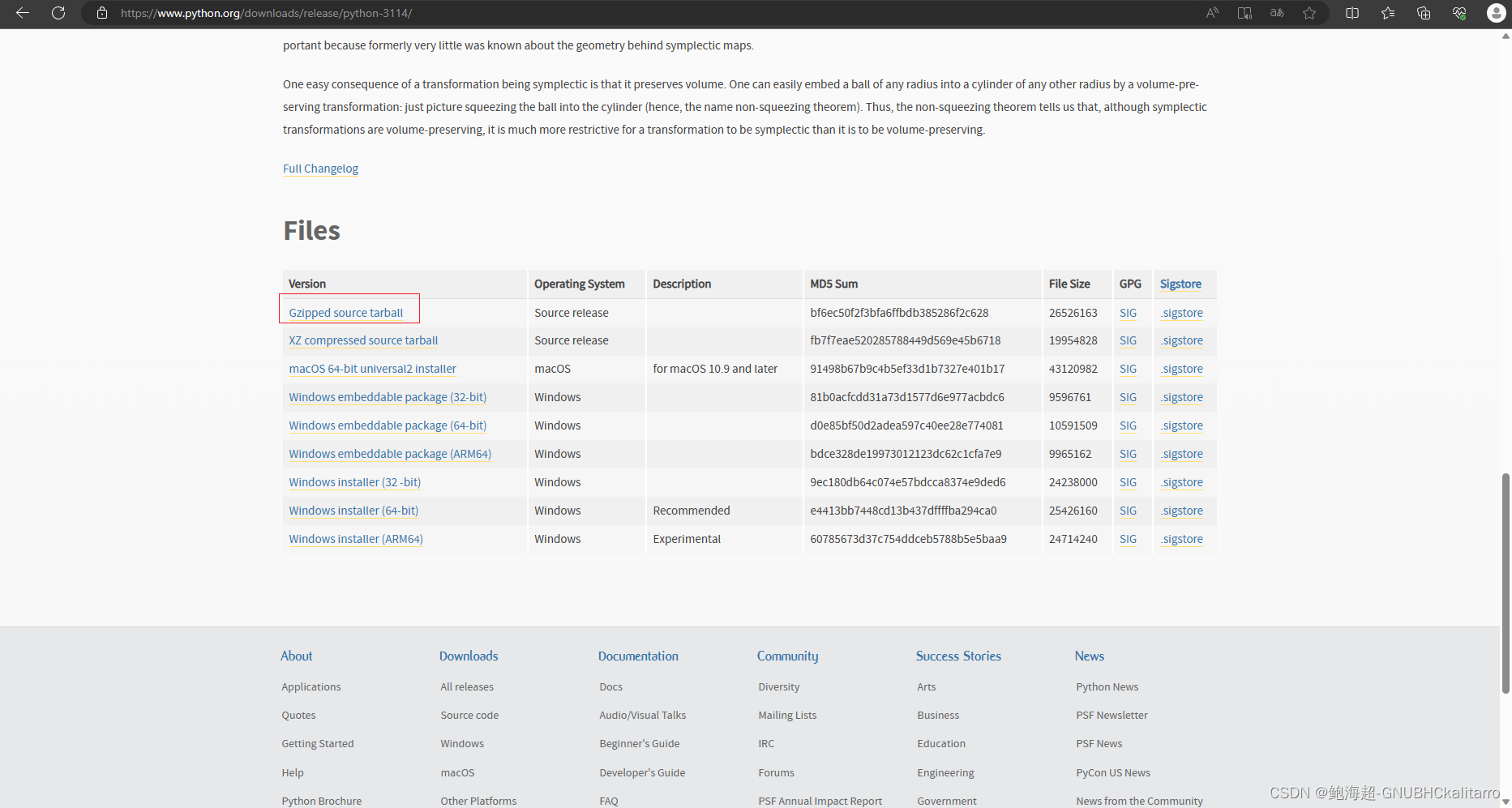Viewport: 1512px width, 808px height.
Task: Open Audio/Visual Talks footer link
Action: pos(643,715)
